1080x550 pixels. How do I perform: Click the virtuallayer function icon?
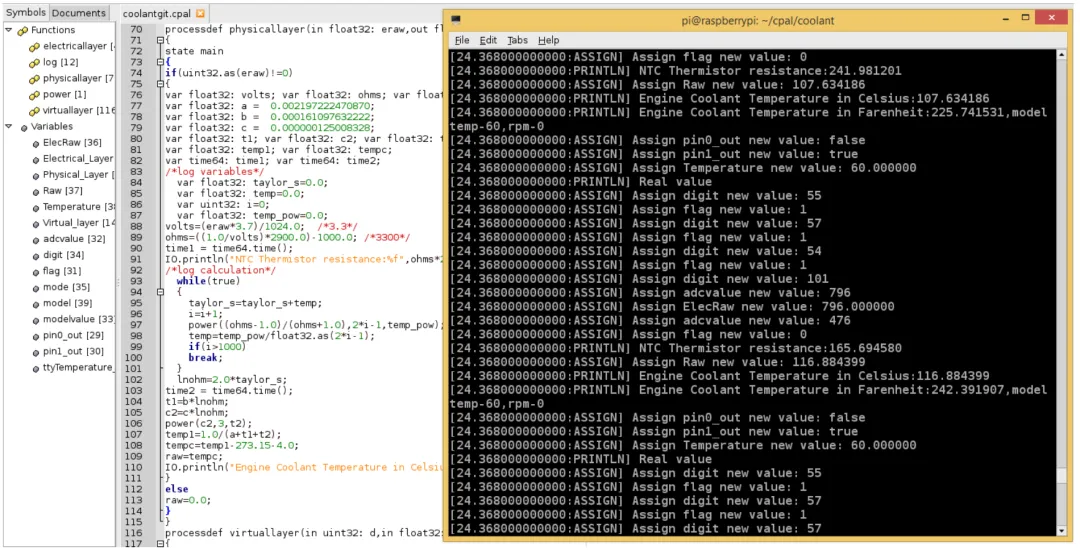click(34, 110)
